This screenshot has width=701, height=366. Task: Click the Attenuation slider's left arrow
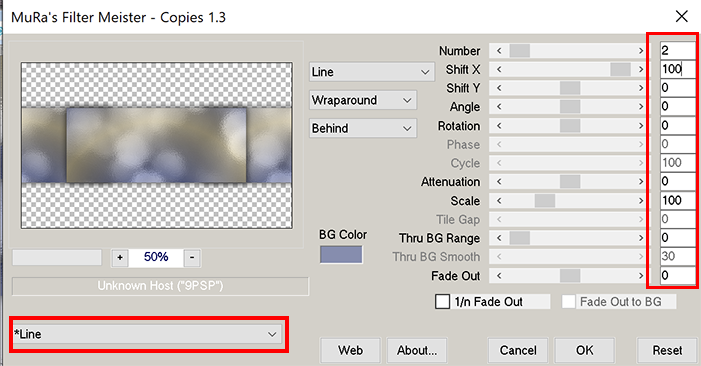[x=499, y=181]
